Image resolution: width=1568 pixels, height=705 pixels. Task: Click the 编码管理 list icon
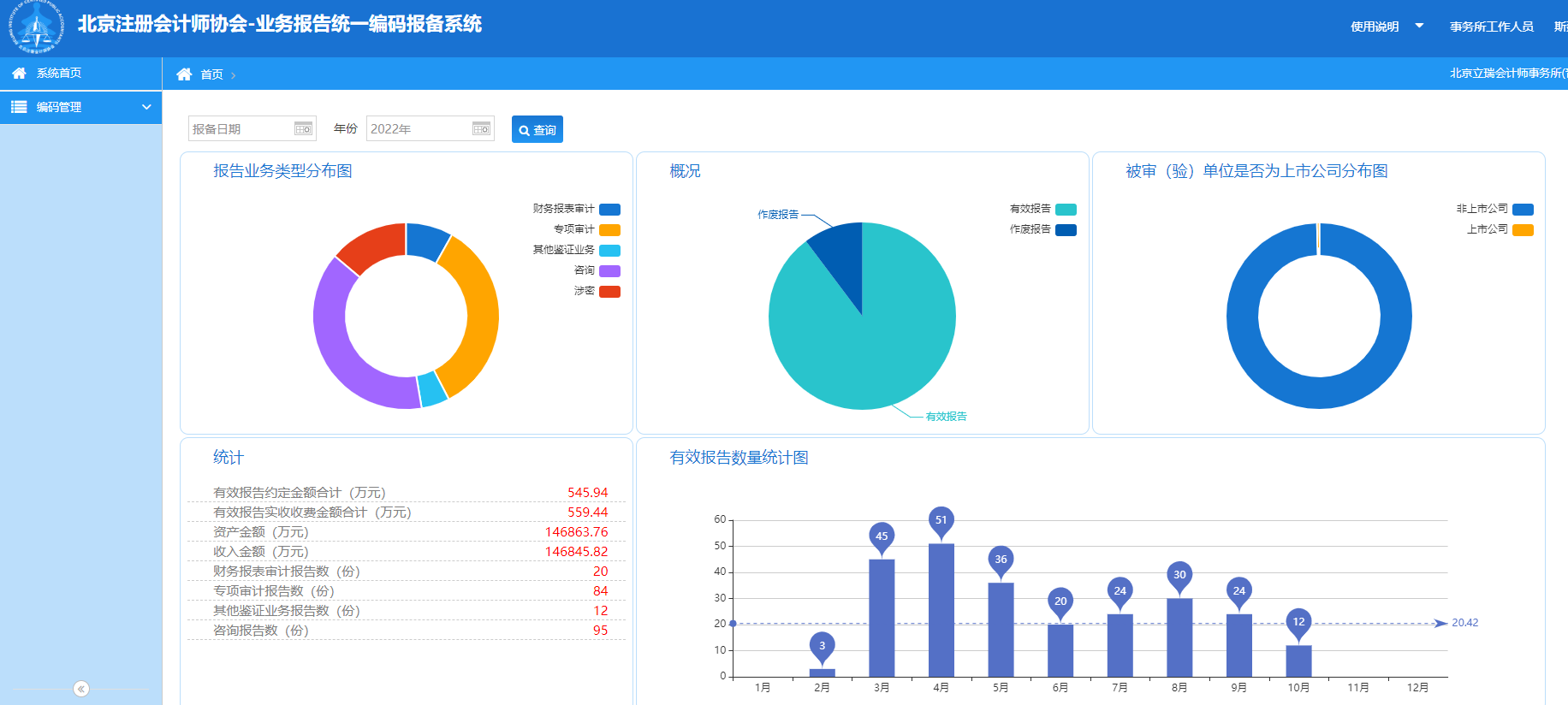[19, 107]
